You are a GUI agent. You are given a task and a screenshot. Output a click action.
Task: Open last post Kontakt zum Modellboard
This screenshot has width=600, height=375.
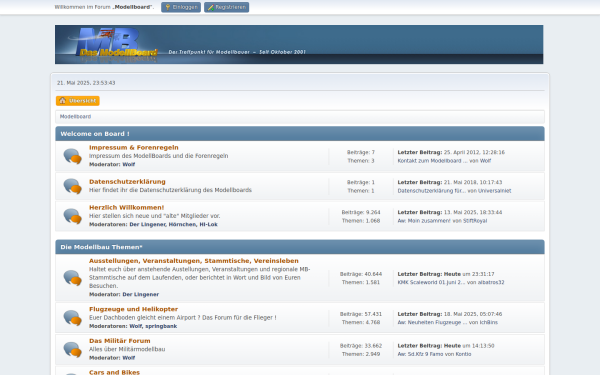click(x=432, y=161)
